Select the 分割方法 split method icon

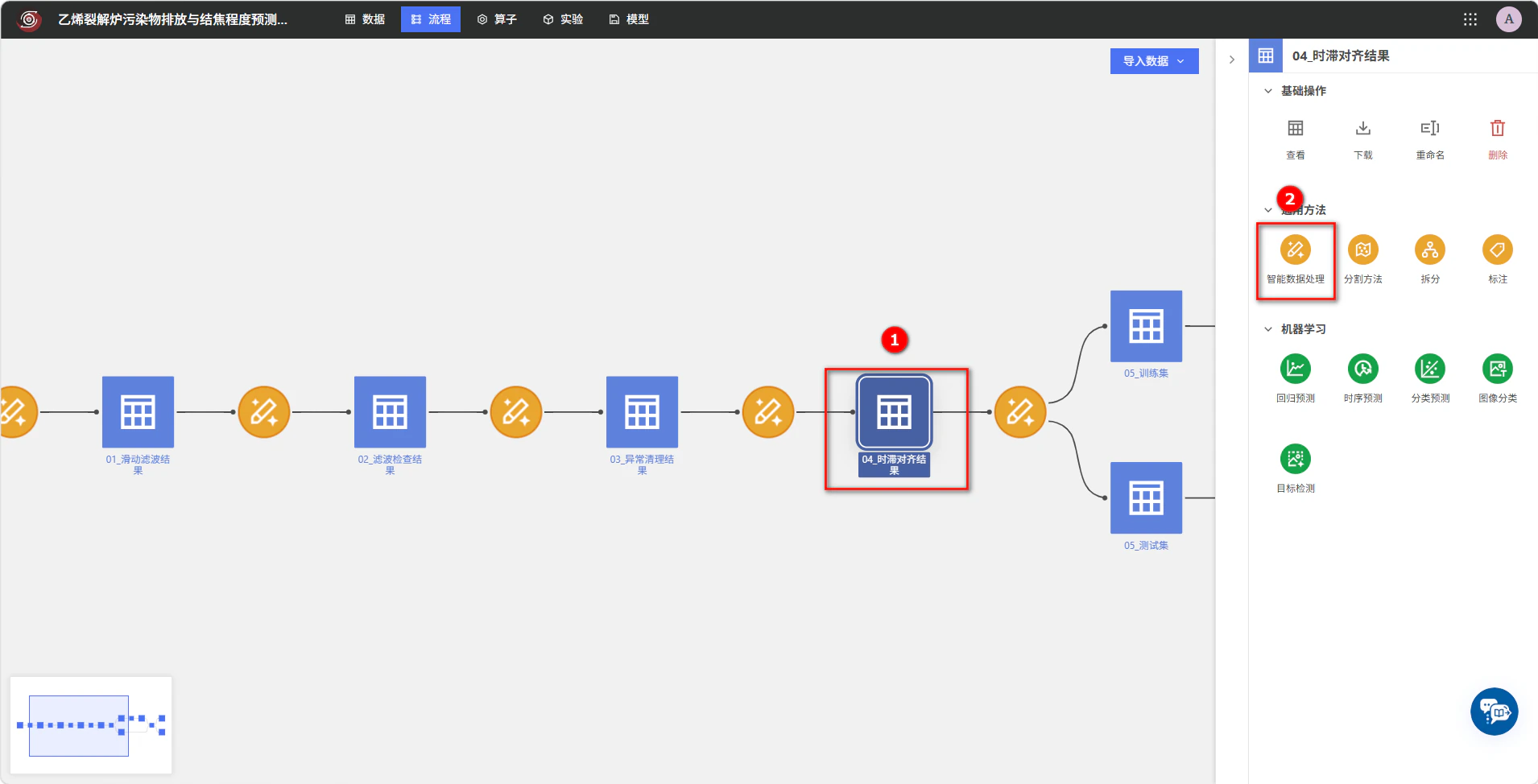tap(1362, 250)
